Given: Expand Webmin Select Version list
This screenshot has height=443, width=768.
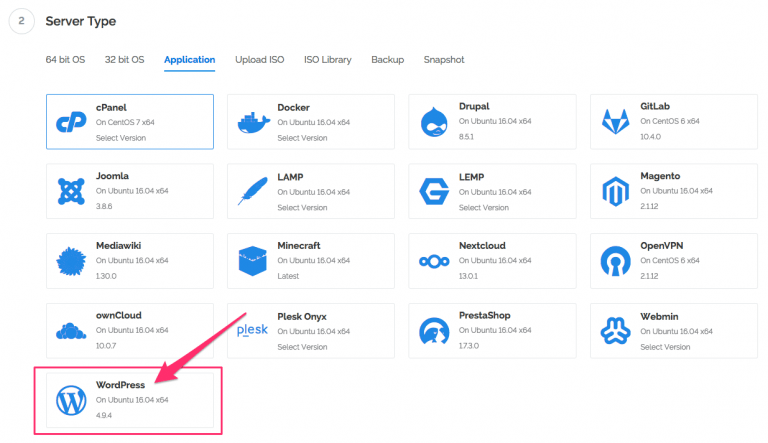Looking at the screenshot, I should (x=665, y=347).
